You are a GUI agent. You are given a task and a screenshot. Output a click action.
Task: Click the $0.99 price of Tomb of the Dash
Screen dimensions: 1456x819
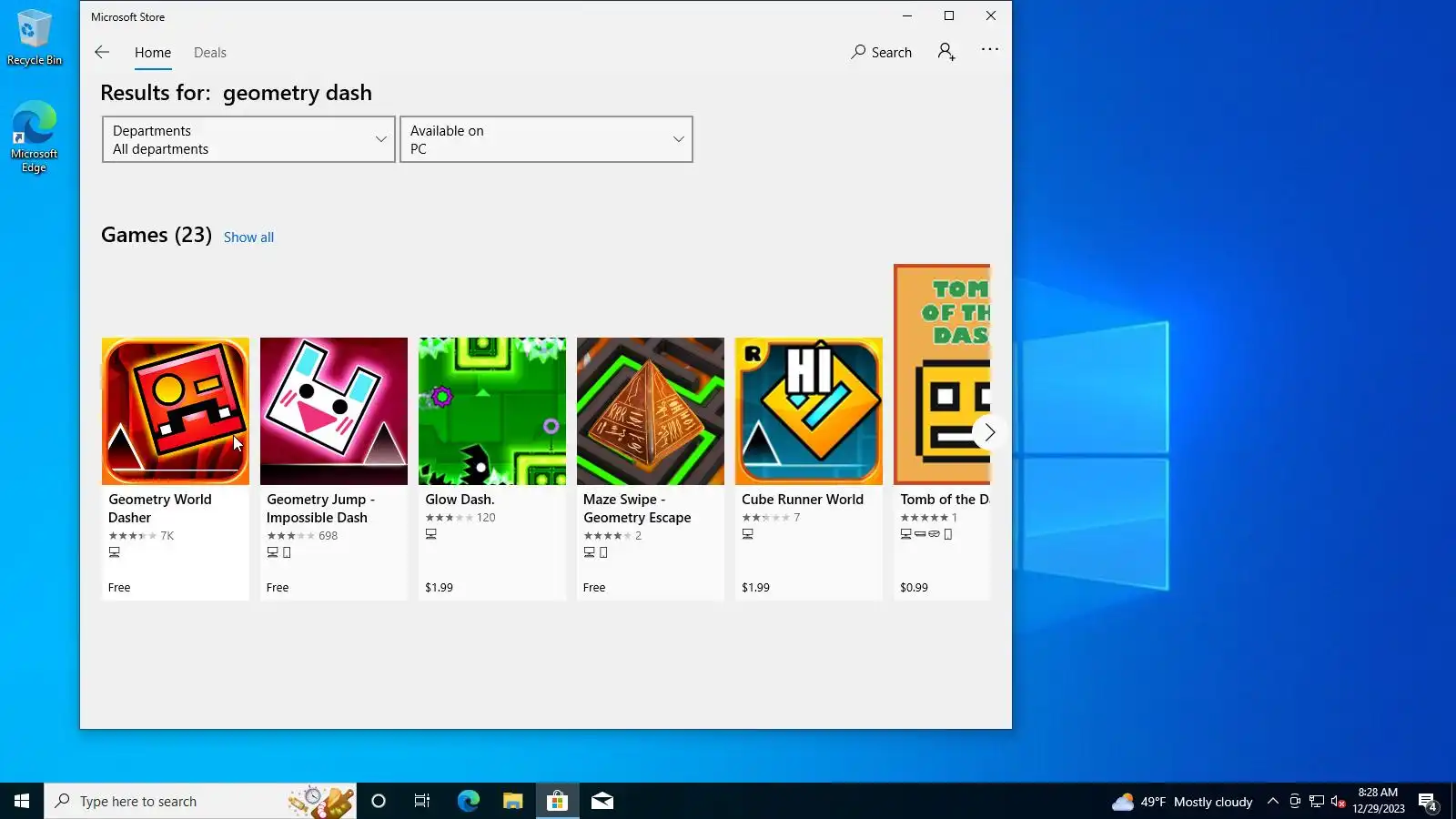(x=914, y=588)
